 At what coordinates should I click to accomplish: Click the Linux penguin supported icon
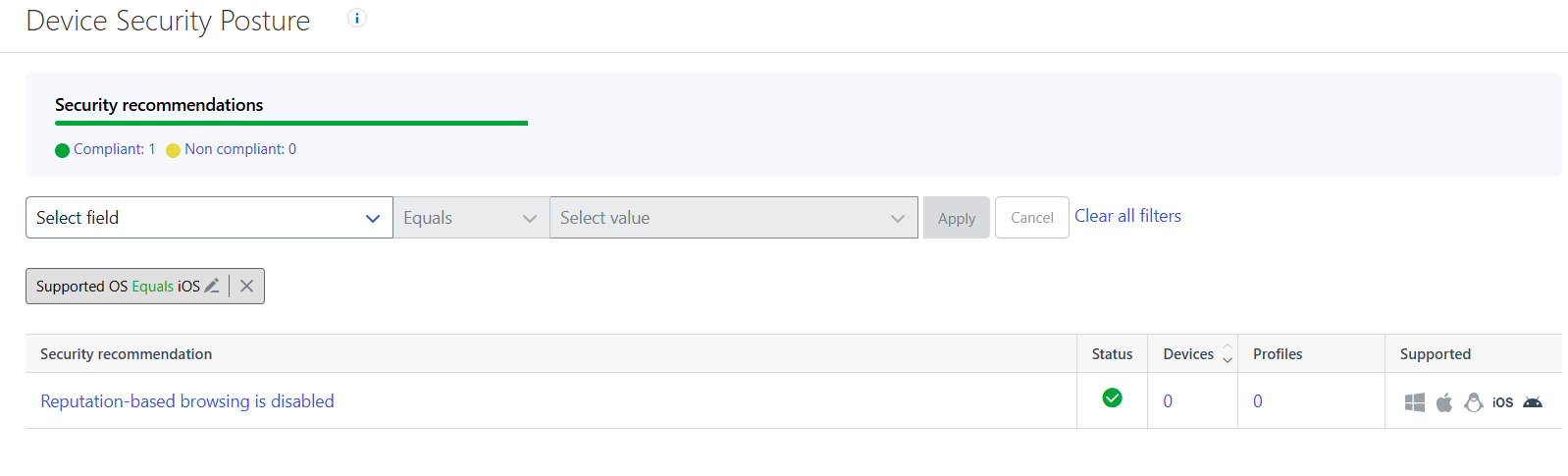(x=1473, y=402)
